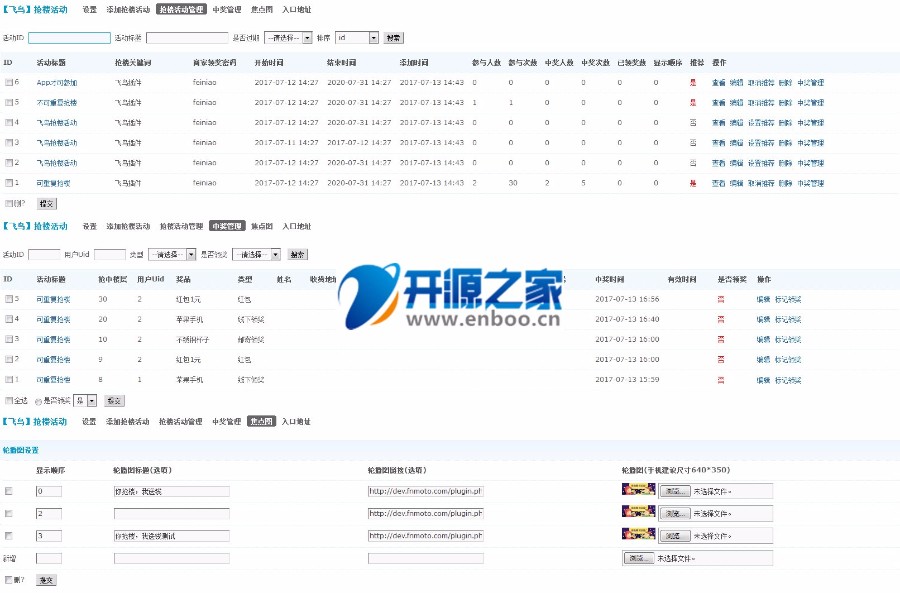Enable the 删除 checkbox at the bottom

7,578
